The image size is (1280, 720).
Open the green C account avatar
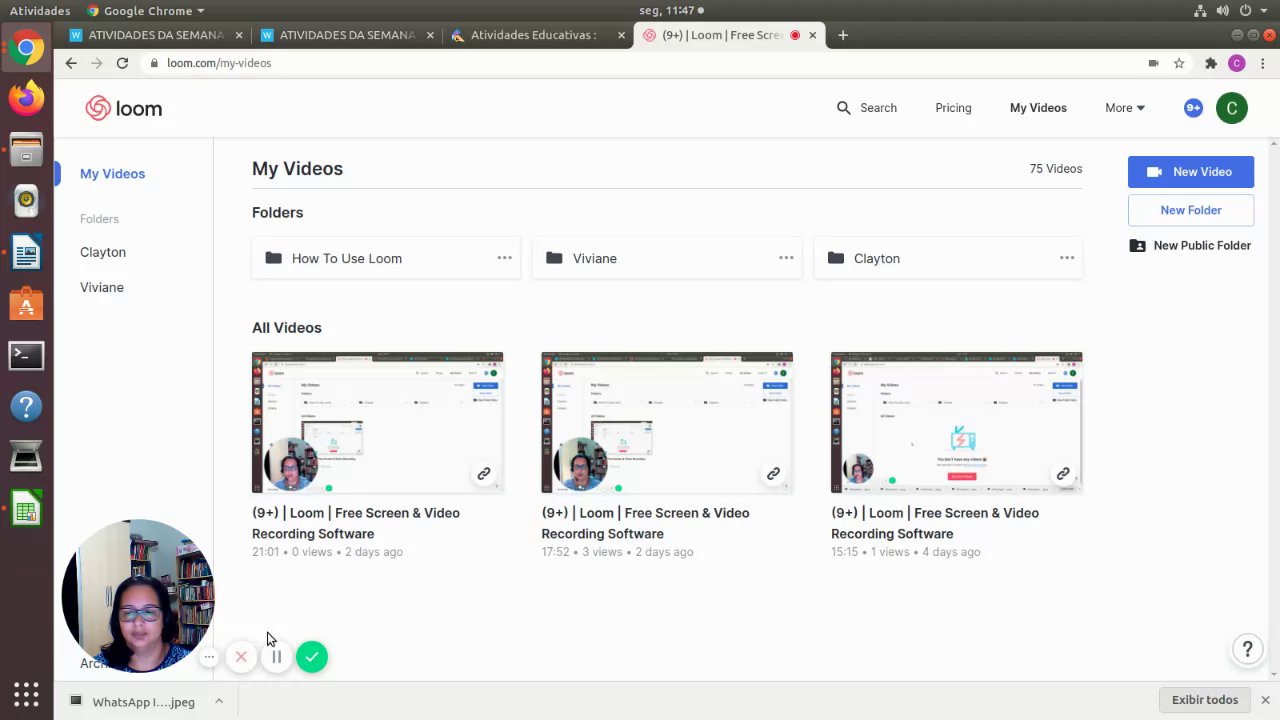click(x=1232, y=108)
